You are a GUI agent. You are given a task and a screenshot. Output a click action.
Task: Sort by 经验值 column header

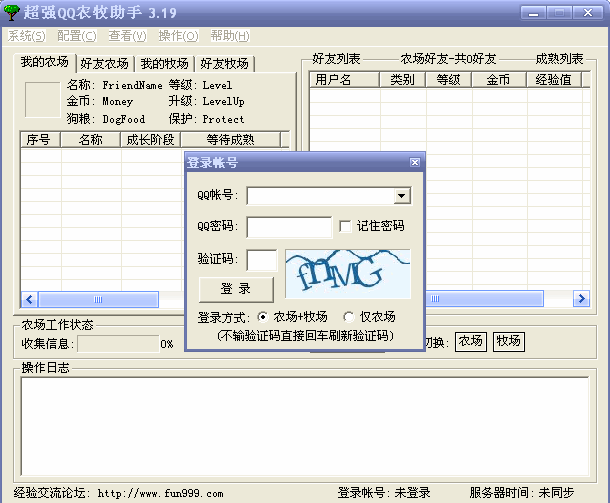click(554, 80)
